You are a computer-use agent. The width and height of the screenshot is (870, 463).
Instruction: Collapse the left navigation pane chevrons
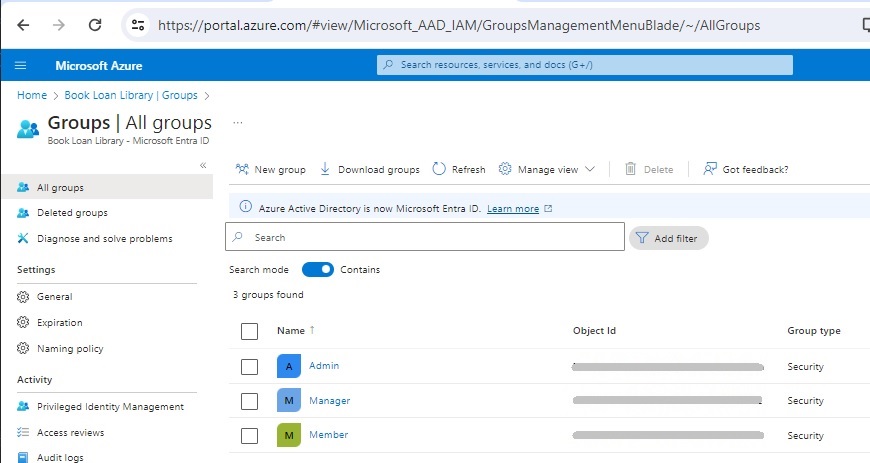[x=203, y=165]
